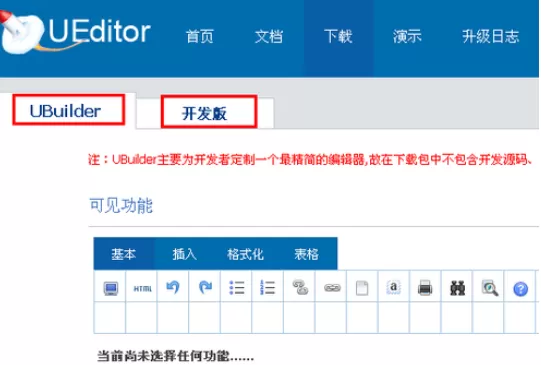Click the magnifier preview icon

click(x=490, y=288)
